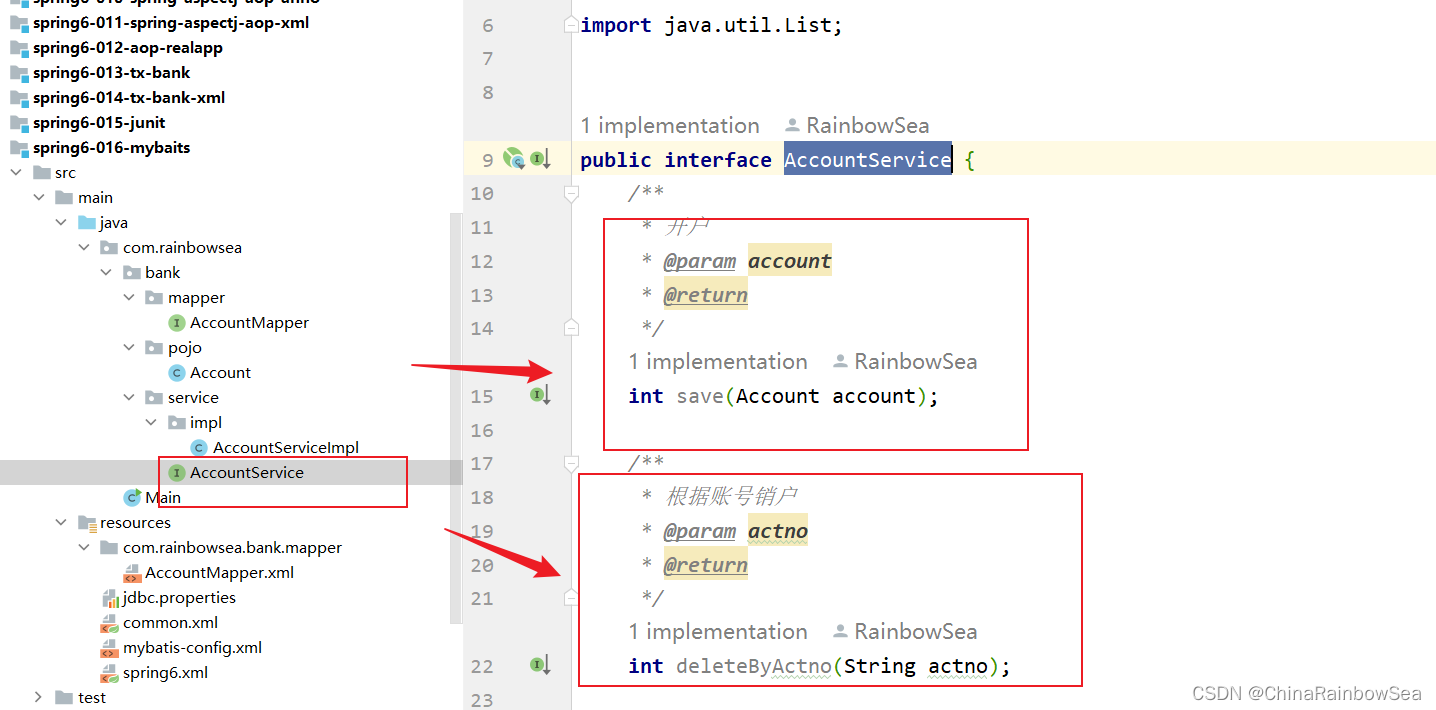
Task: Click the com.rainbowsea package icon
Action: [x=109, y=248]
